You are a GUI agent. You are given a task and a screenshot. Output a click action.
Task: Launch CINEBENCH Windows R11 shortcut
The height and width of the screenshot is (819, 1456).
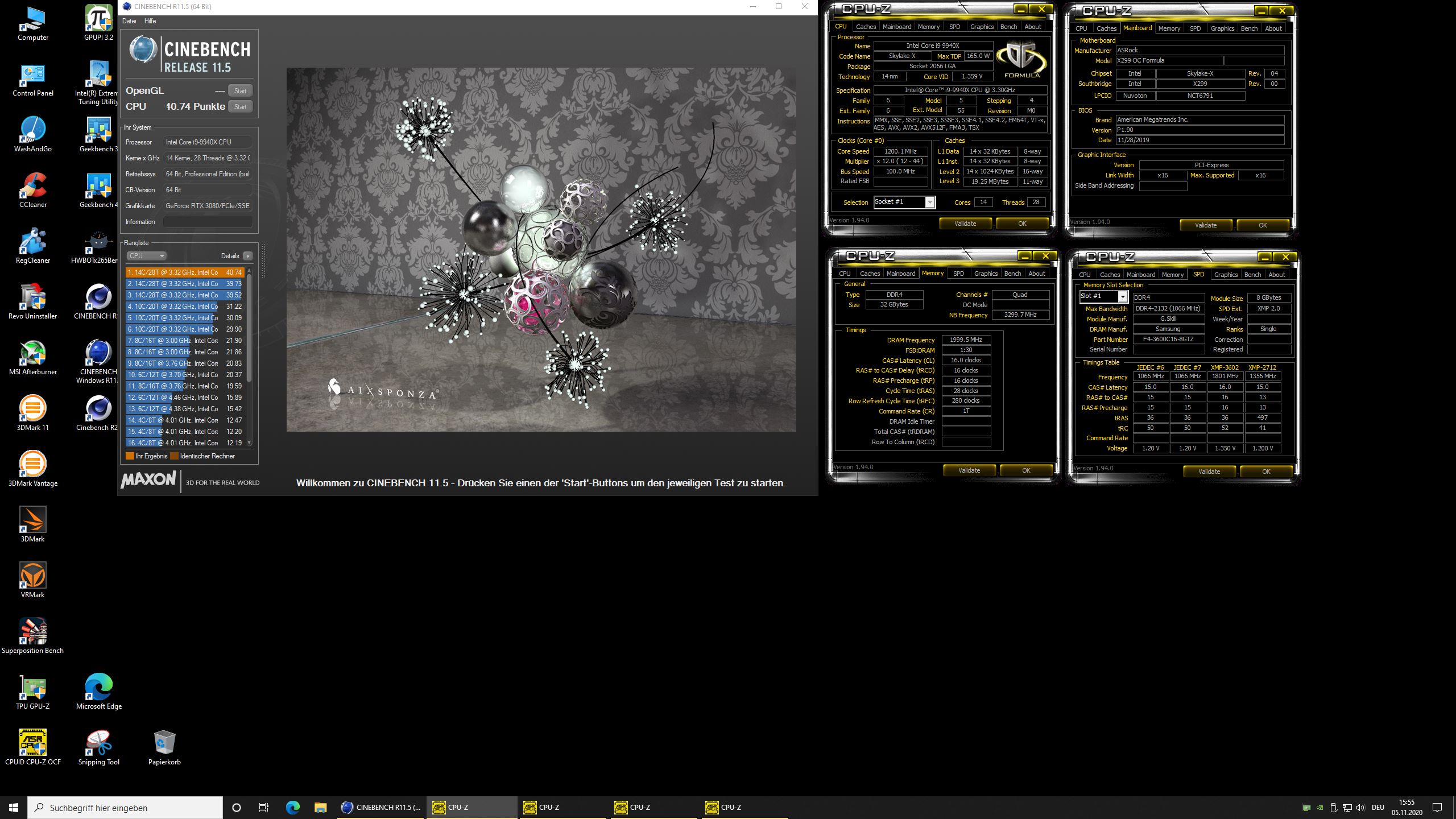coord(98,362)
